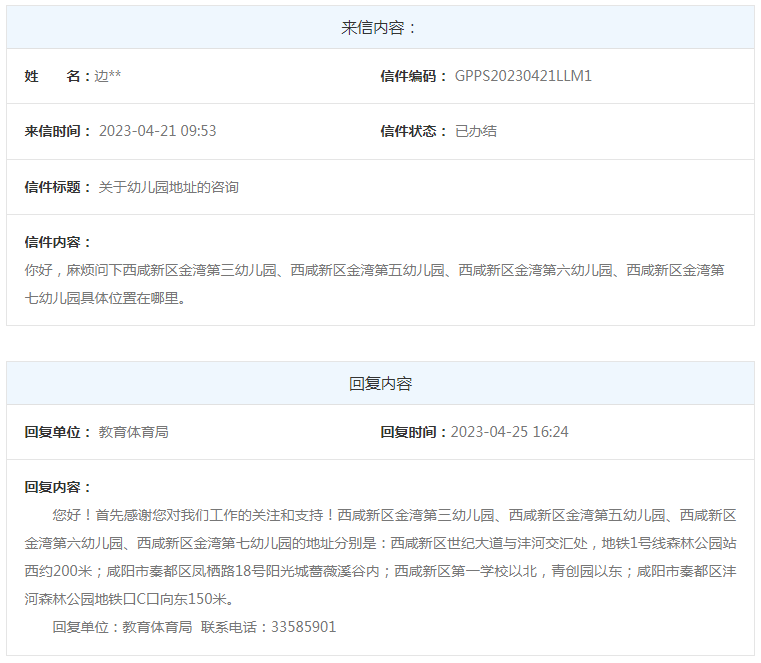Click the letter body mentioning 金湾第三幼儿园

pyautogui.click(x=374, y=284)
